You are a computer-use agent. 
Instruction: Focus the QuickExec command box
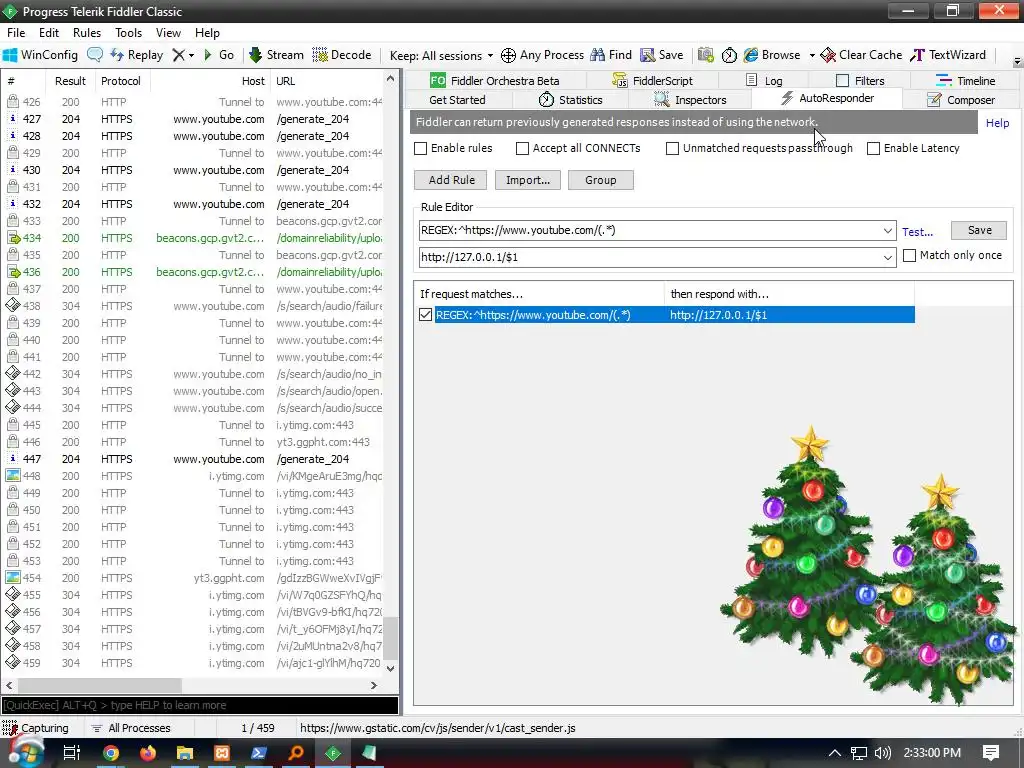pyautogui.click(x=200, y=705)
